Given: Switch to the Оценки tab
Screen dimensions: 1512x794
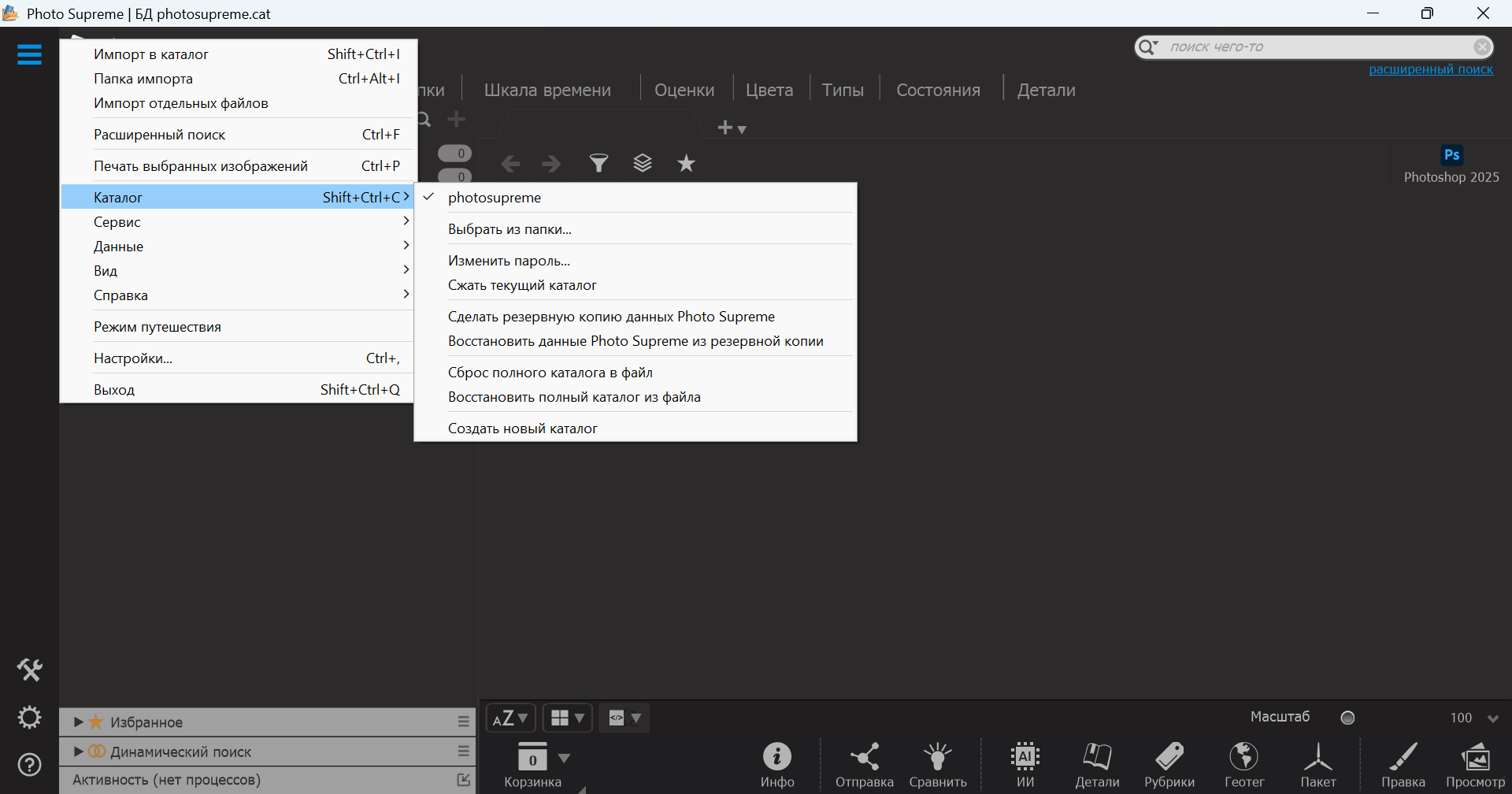Looking at the screenshot, I should coord(684,91).
